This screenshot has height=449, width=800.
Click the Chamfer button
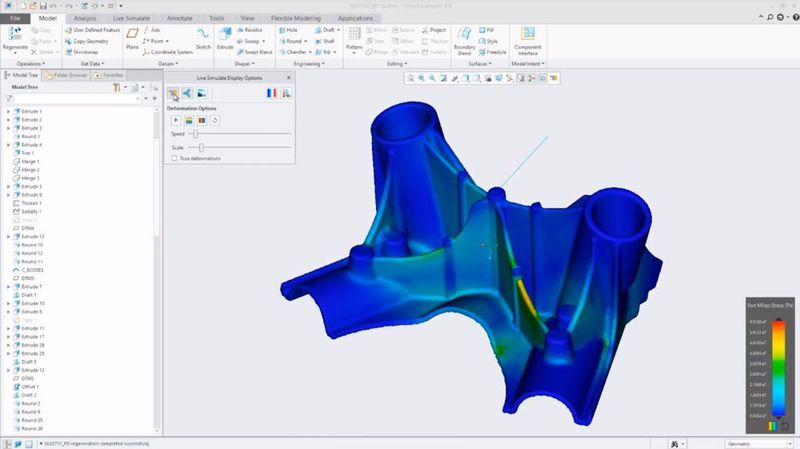click(295, 52)
